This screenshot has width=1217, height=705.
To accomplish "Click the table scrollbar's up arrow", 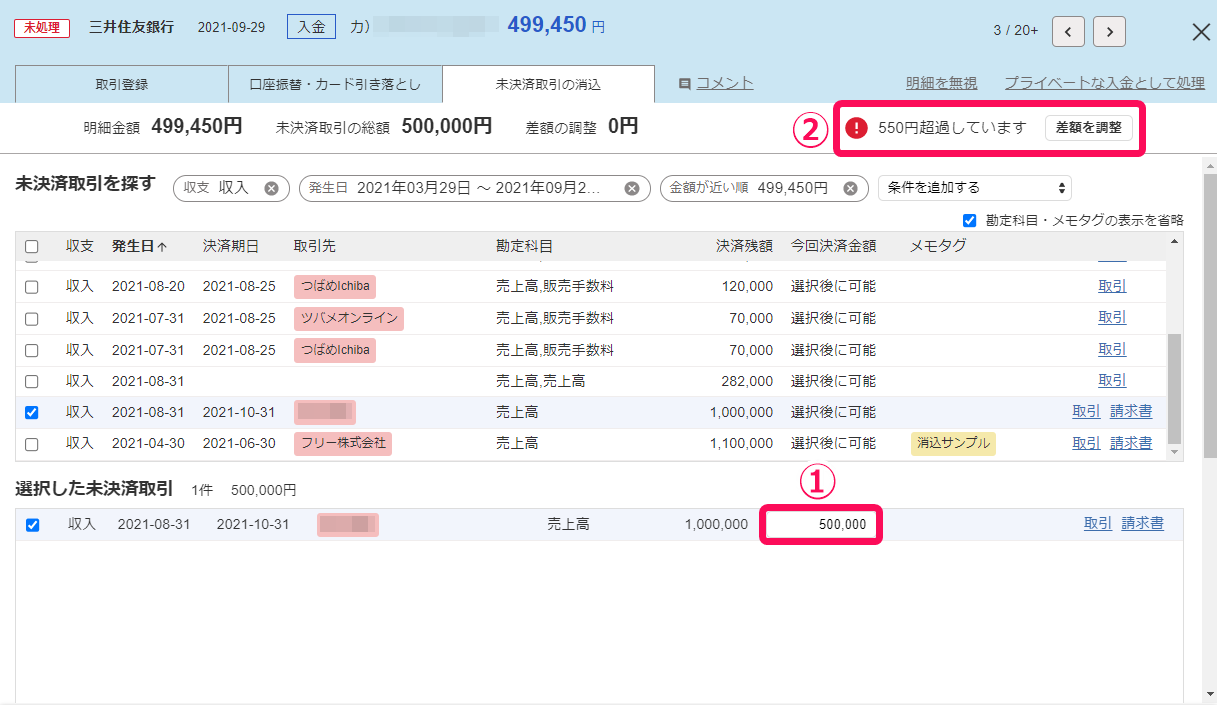I will [1174, 241].
